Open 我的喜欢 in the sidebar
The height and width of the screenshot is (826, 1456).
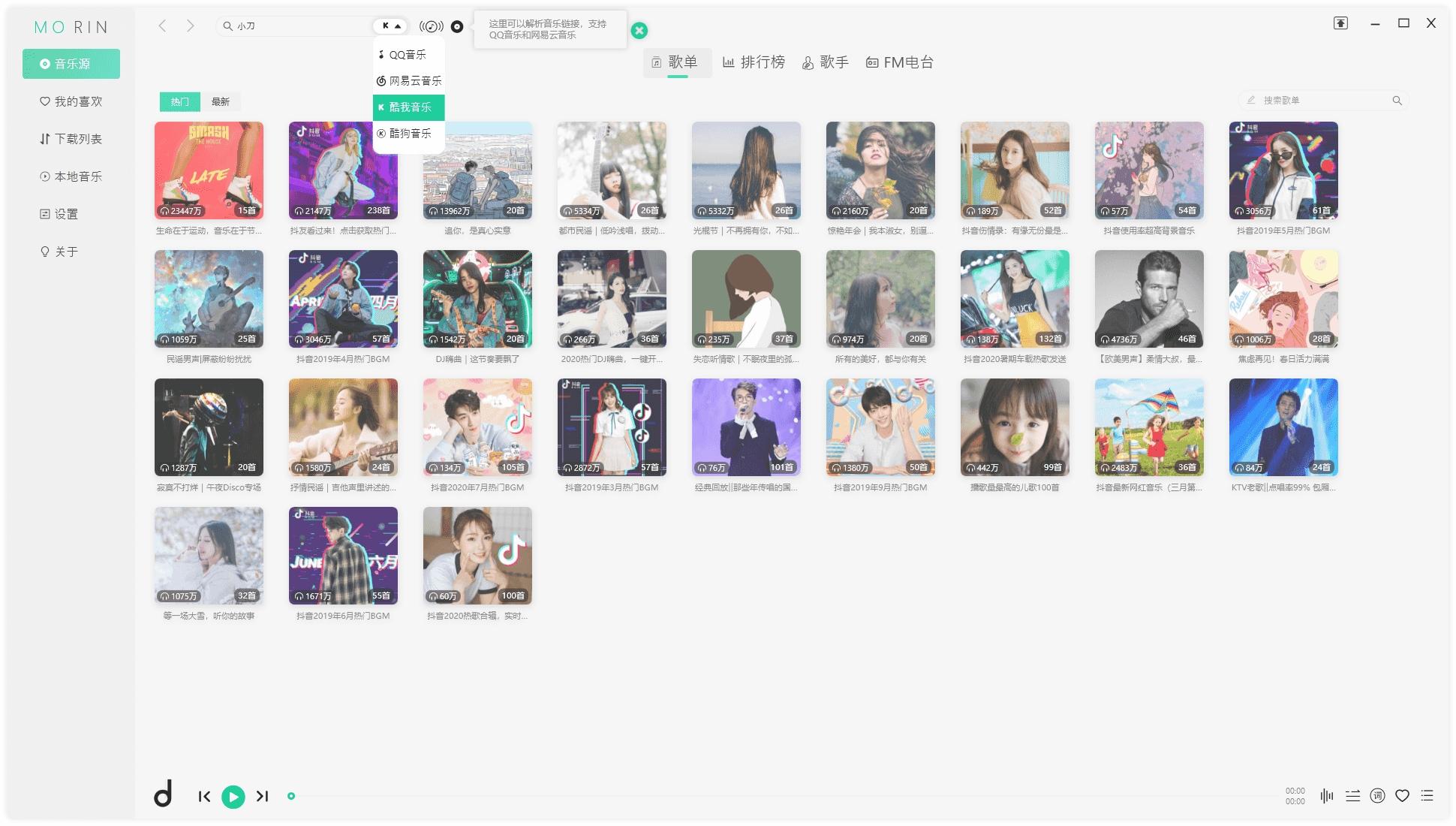[71, 101]
